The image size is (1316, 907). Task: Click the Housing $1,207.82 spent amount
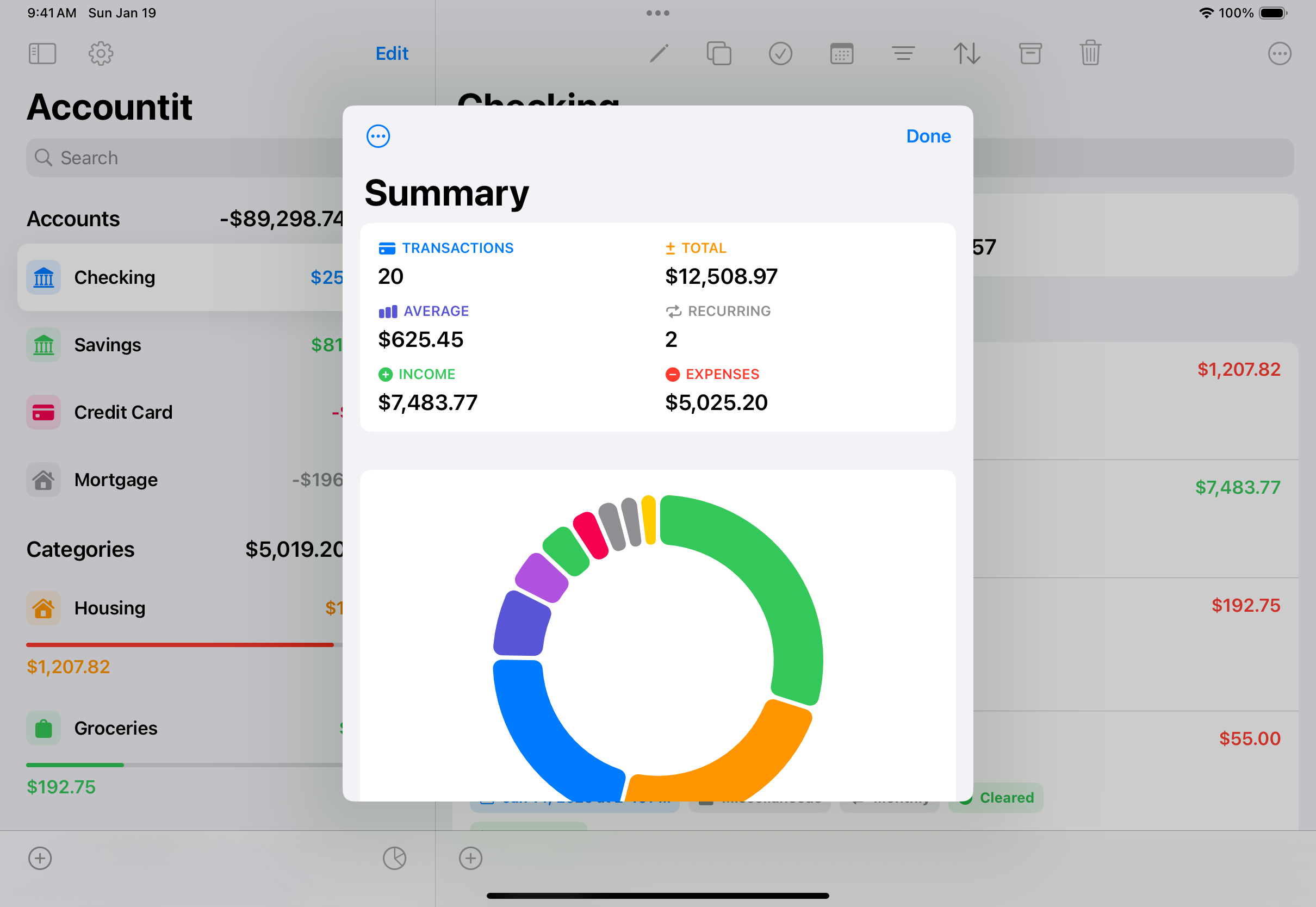tap(68, 667)
